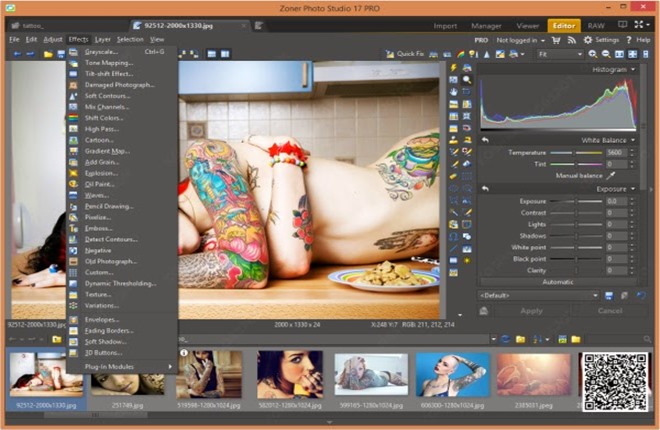Image resolution: width=660 pixels, height=430 pixels.
Task: Switch to the Manager tab
Action: click(486, 26)
